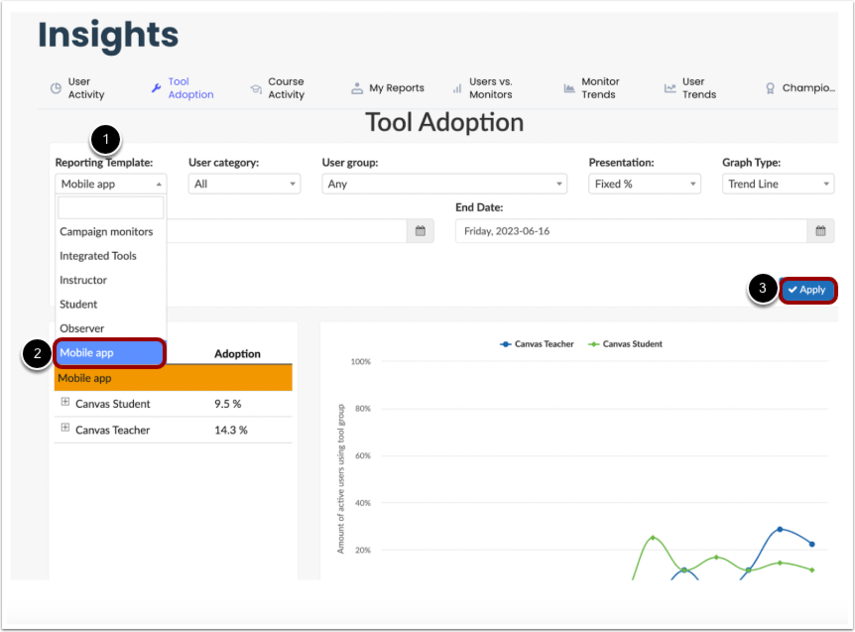855x632 pixels.
Task: Click the Tool Adoption wrench icon
Action: 156,88
